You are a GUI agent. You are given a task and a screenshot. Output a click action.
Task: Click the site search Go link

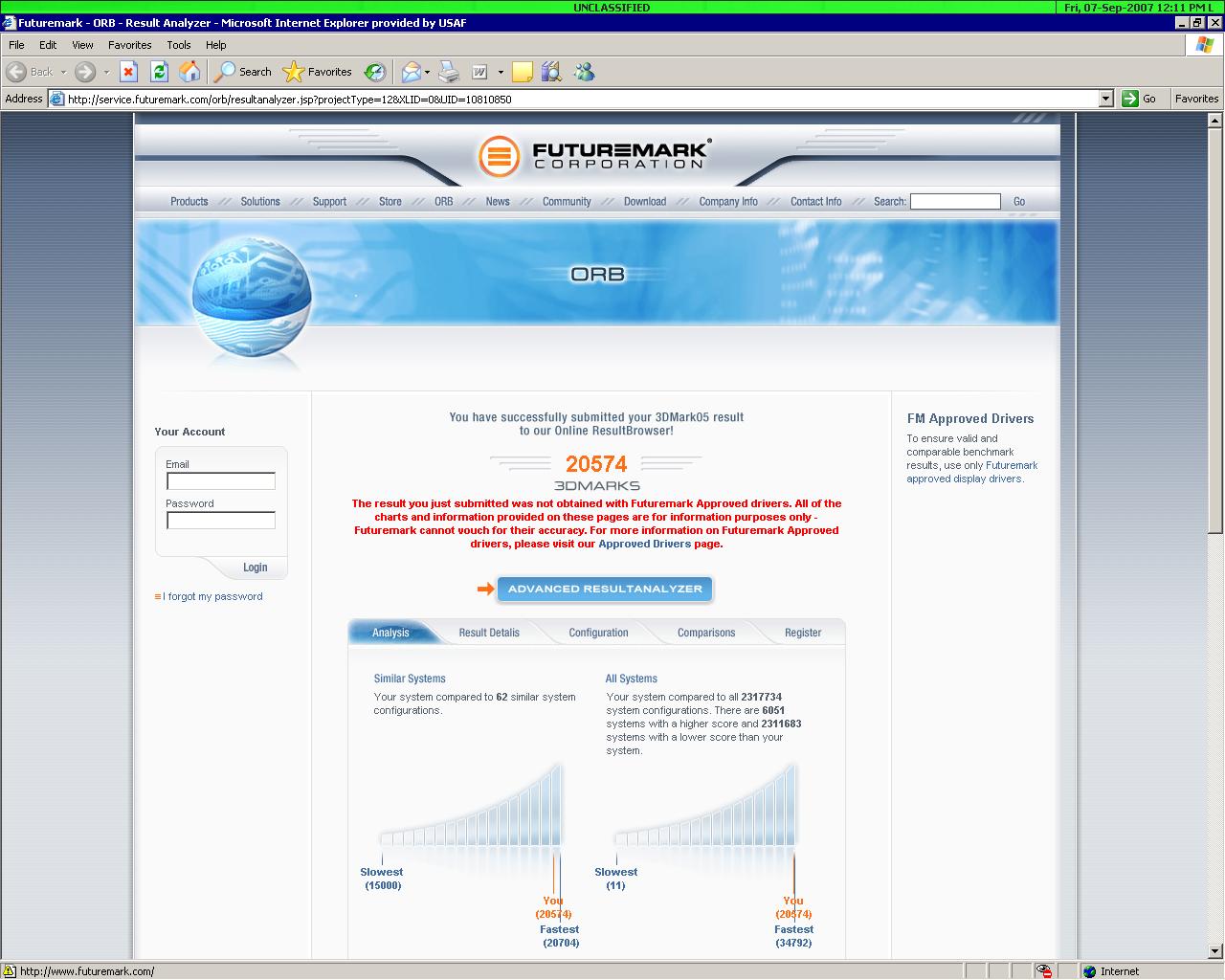click(1019, 202)
